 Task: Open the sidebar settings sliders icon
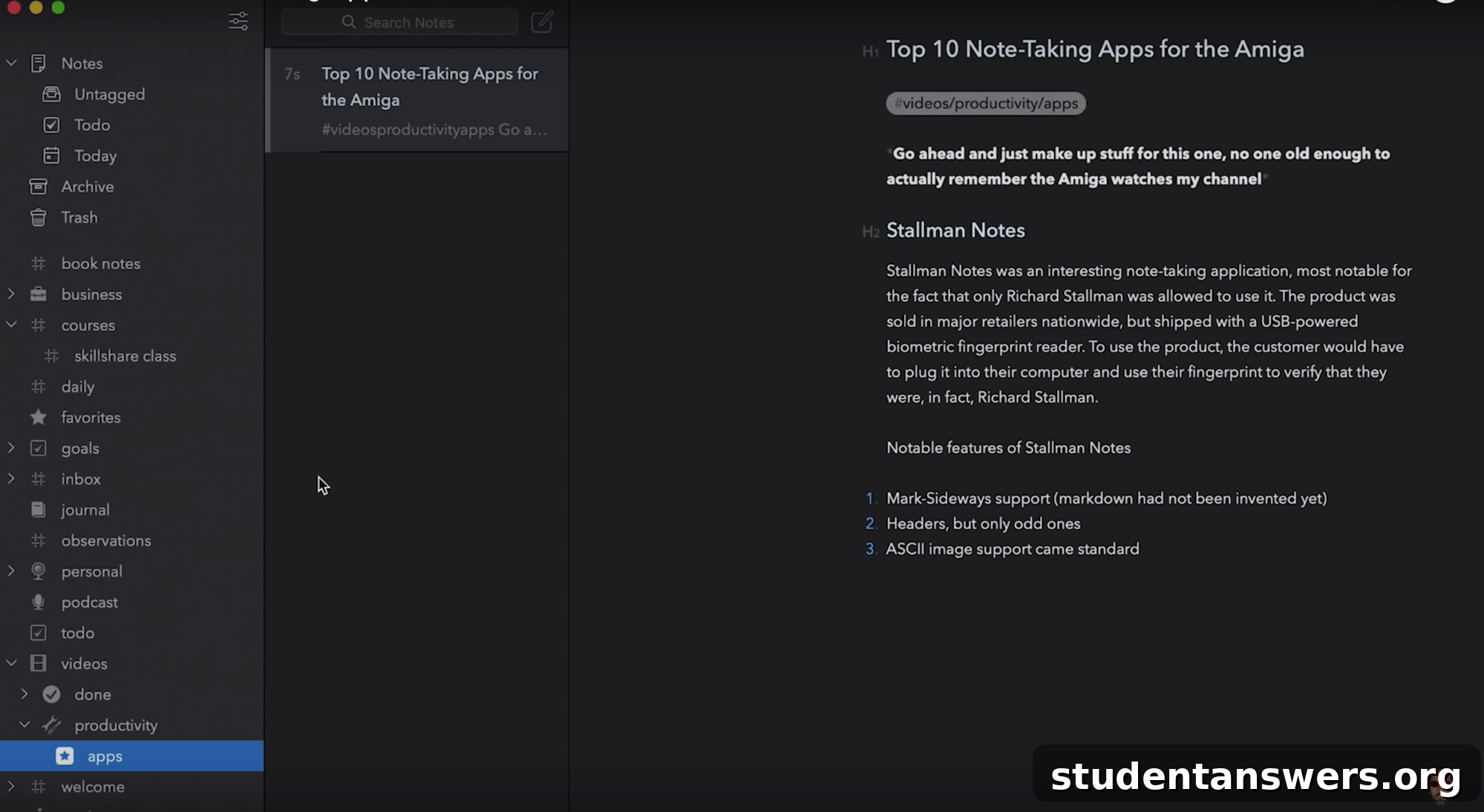238,21
